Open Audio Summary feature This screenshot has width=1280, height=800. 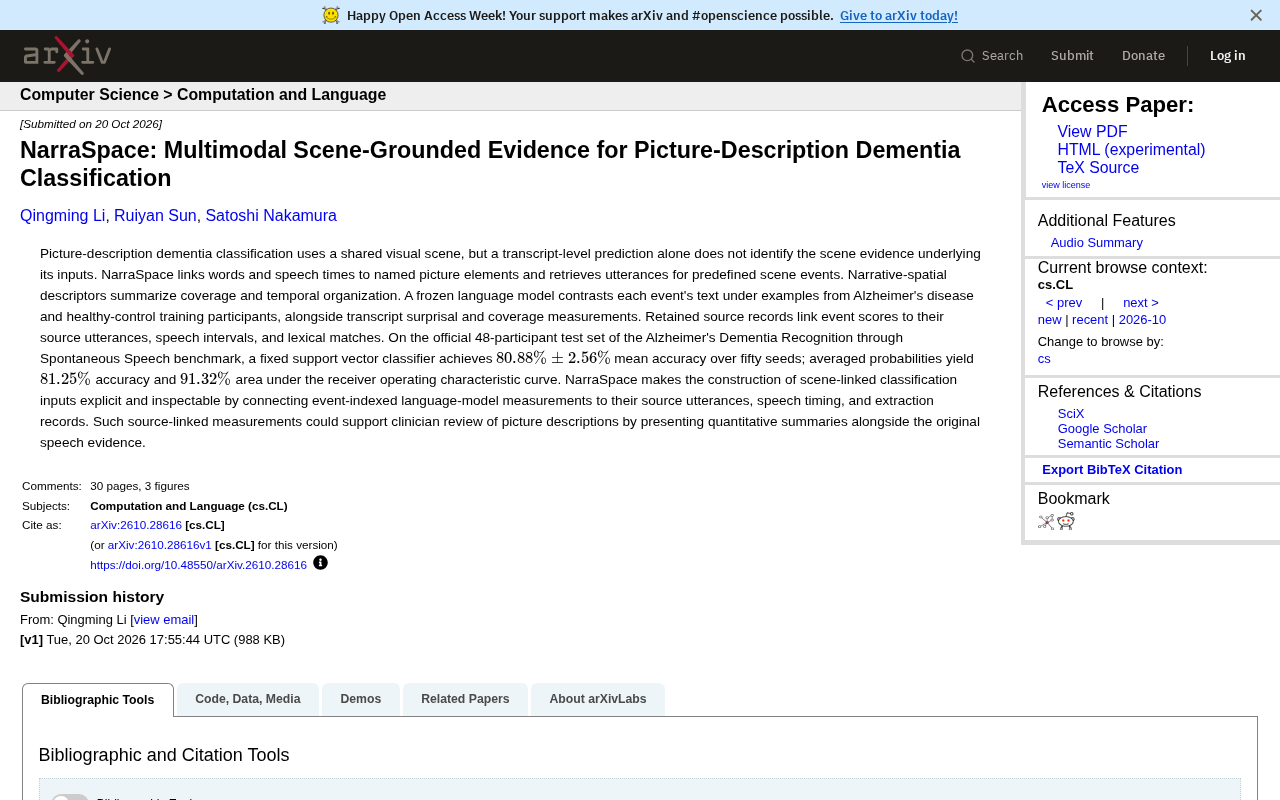pyautogui.click(x=1097, y=243)
